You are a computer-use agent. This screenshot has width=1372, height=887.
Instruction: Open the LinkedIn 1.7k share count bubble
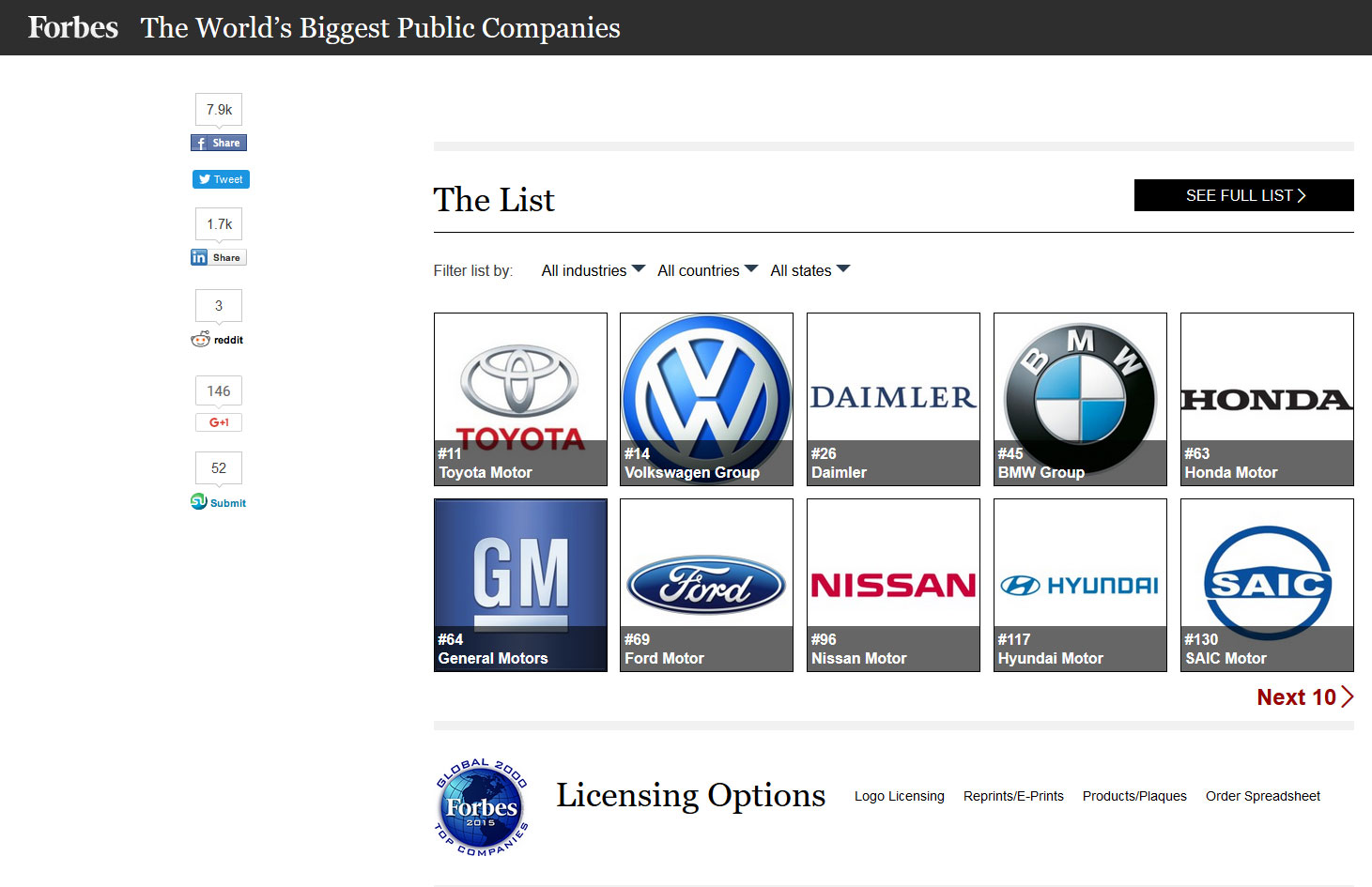pyautogui.click(x=219, y=224)
